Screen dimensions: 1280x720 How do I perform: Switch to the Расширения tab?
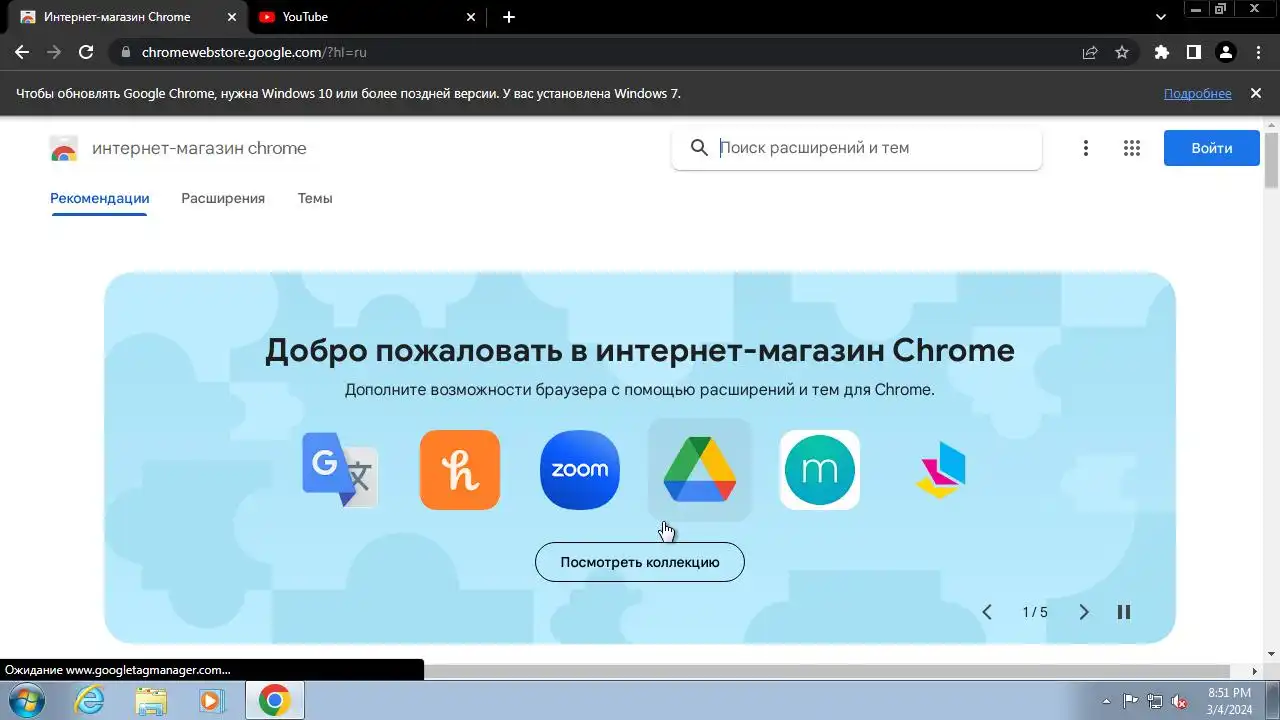[x=223, y=199]
